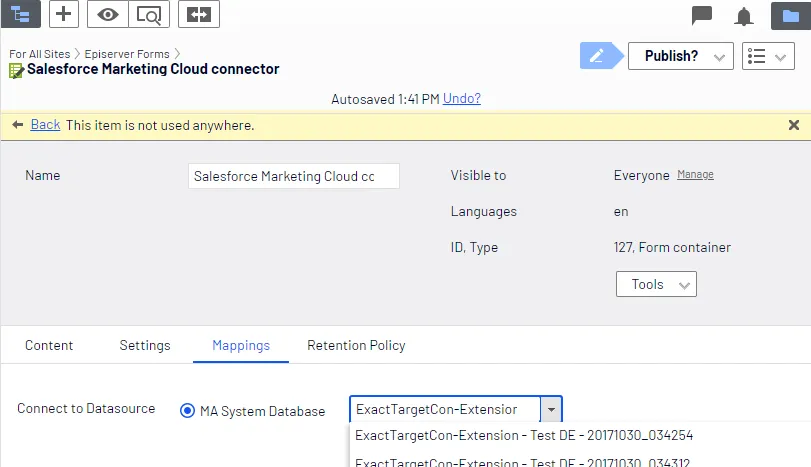Screen dimensions: 811x467
Task: Click the Name input field
Action: click(294, 176)
